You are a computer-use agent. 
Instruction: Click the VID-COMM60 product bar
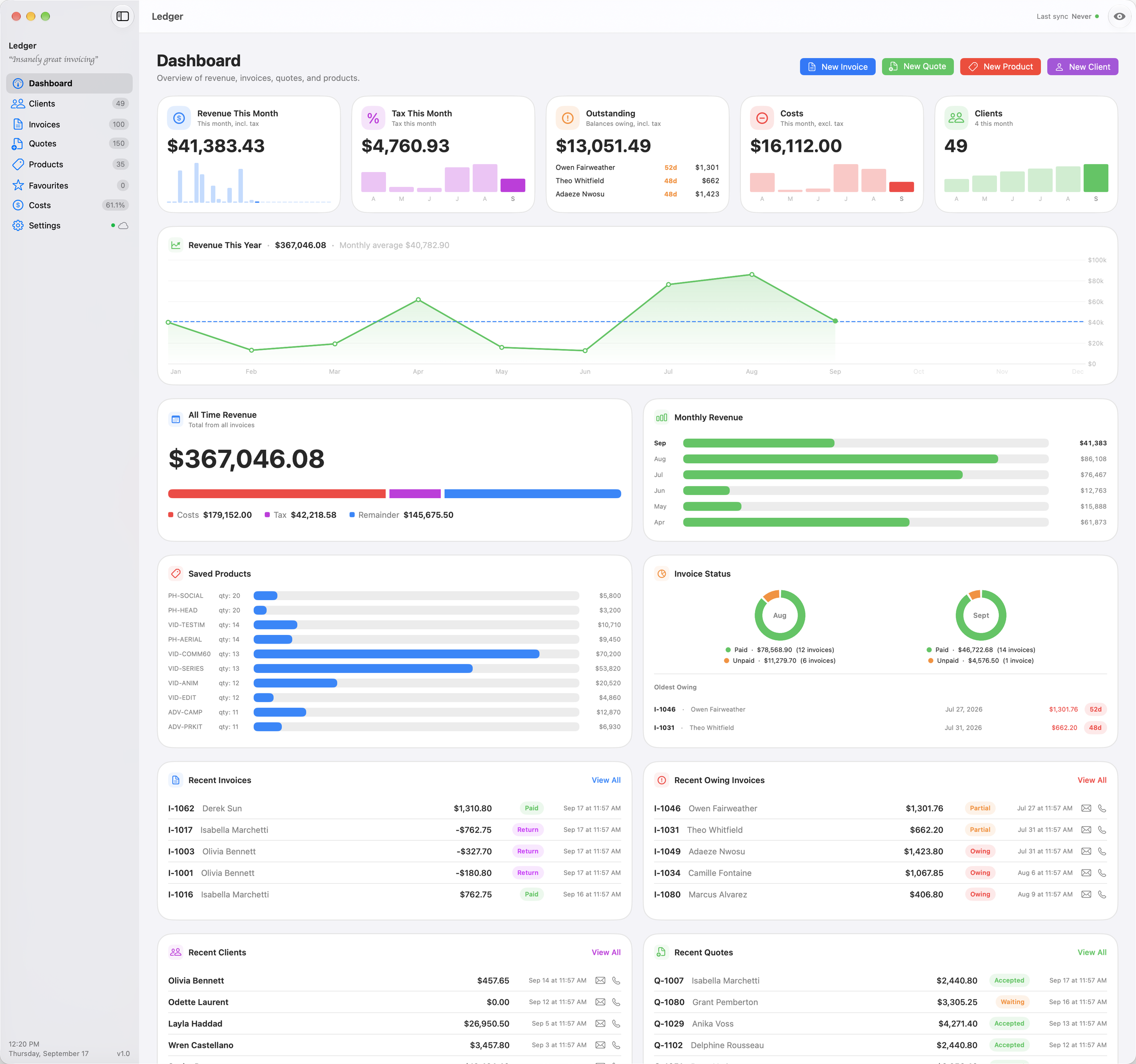point(396,654)
